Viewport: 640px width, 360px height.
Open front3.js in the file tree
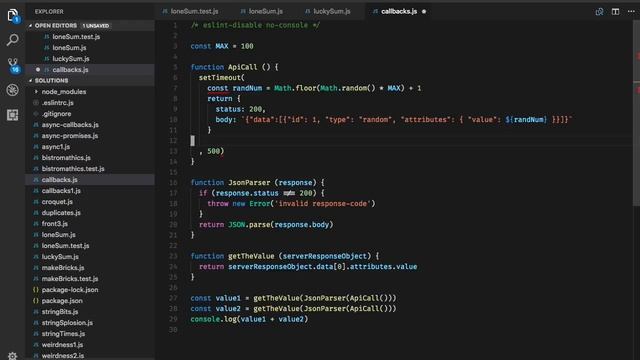click(x=55, y=224)
